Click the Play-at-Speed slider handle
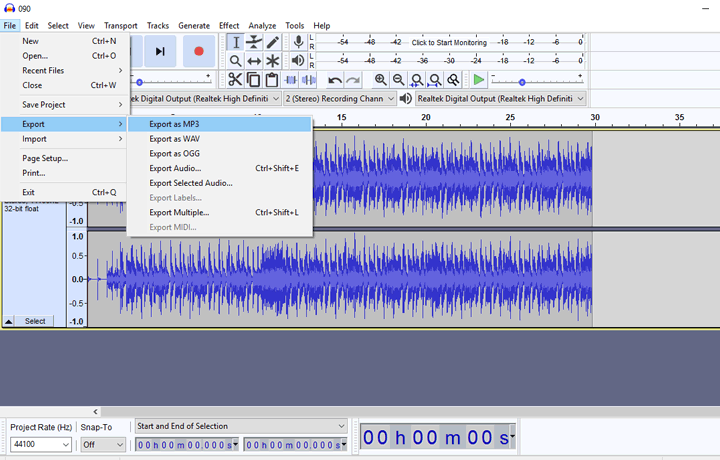The image size is (720, 460). [522, 82]
